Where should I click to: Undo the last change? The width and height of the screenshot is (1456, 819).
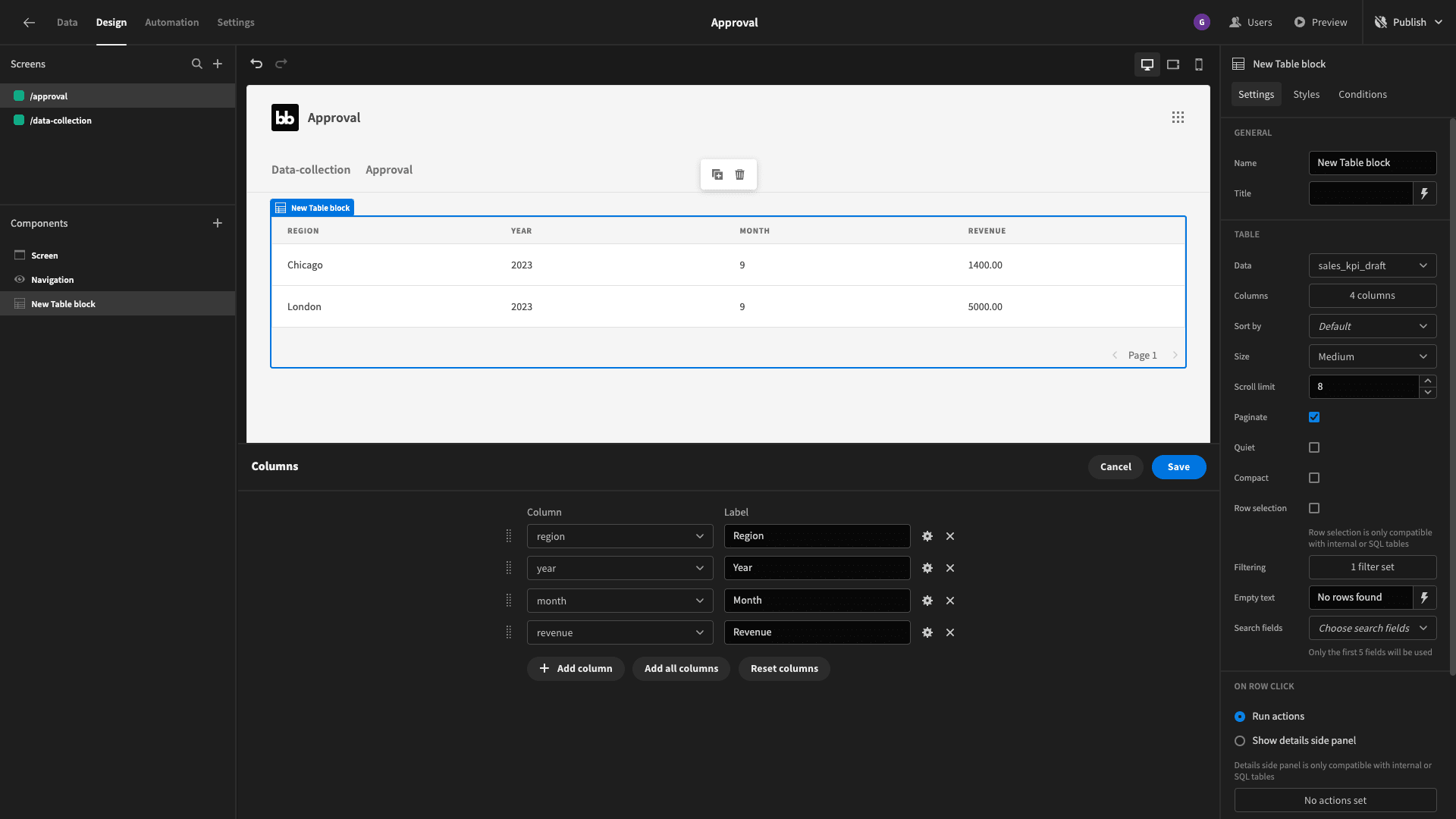[256, 64]
